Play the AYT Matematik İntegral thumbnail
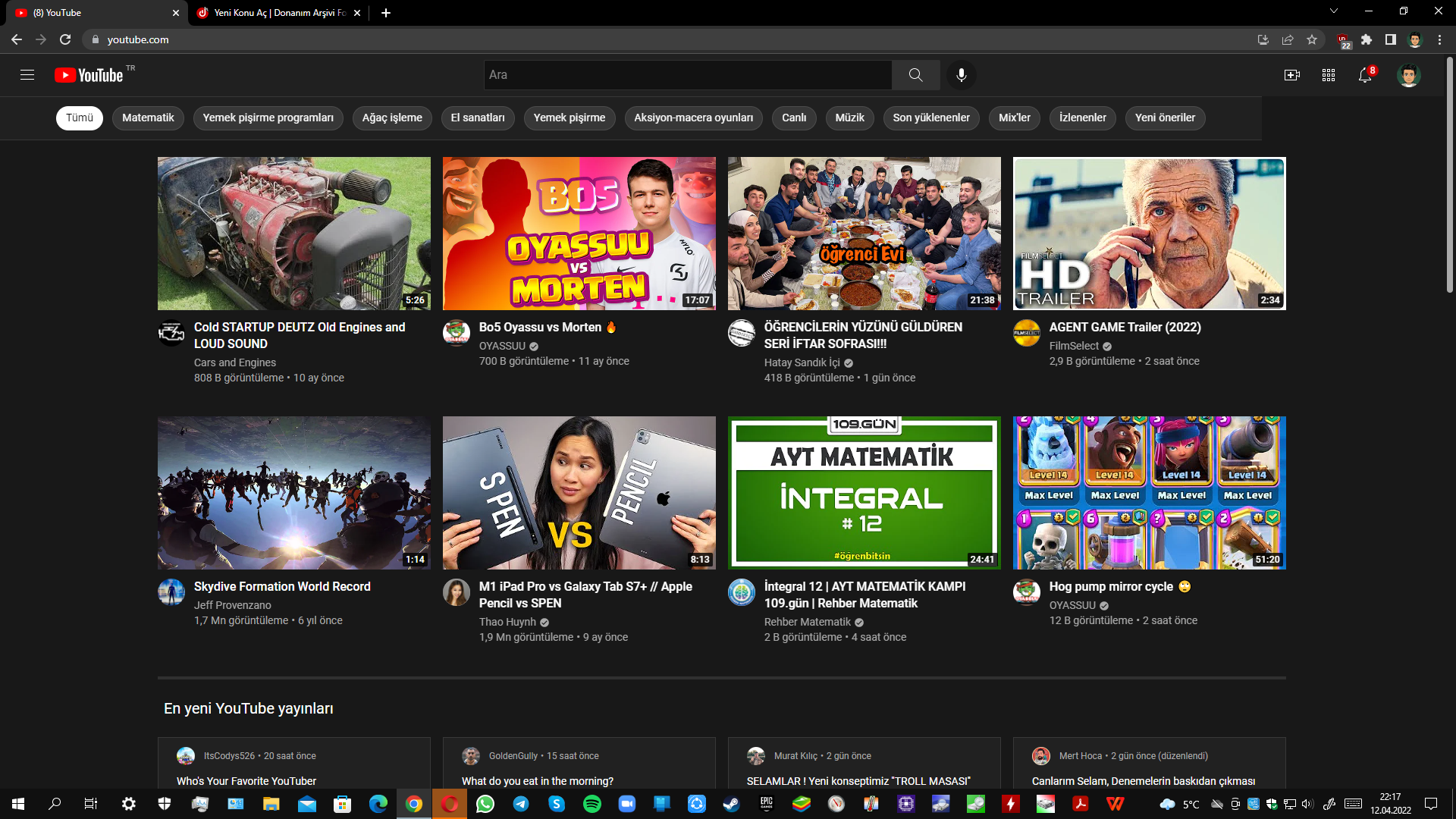 (x=864, y=493)
